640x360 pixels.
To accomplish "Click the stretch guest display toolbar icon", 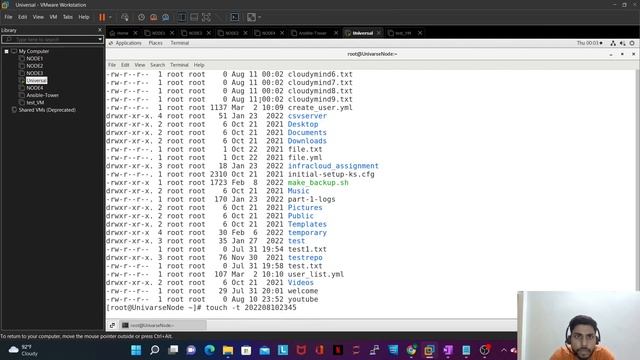I will click(x=251, y=17).
